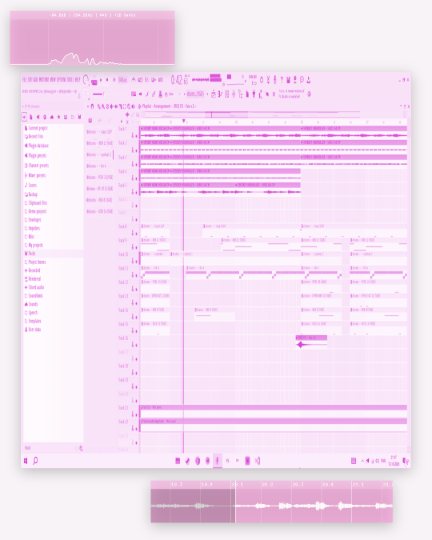432x540 pixels.
Task: Click the first tool icon in the main toolbar's second row
Action: pos(133,94)
